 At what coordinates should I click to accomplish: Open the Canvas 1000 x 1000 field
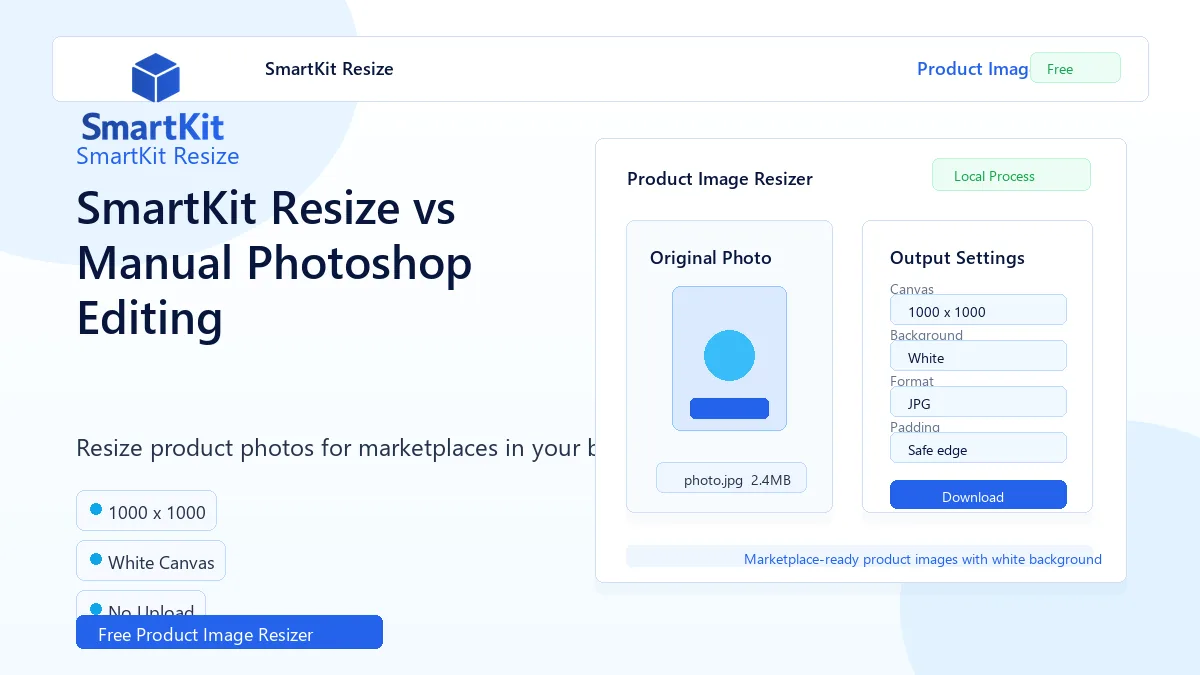978,310
